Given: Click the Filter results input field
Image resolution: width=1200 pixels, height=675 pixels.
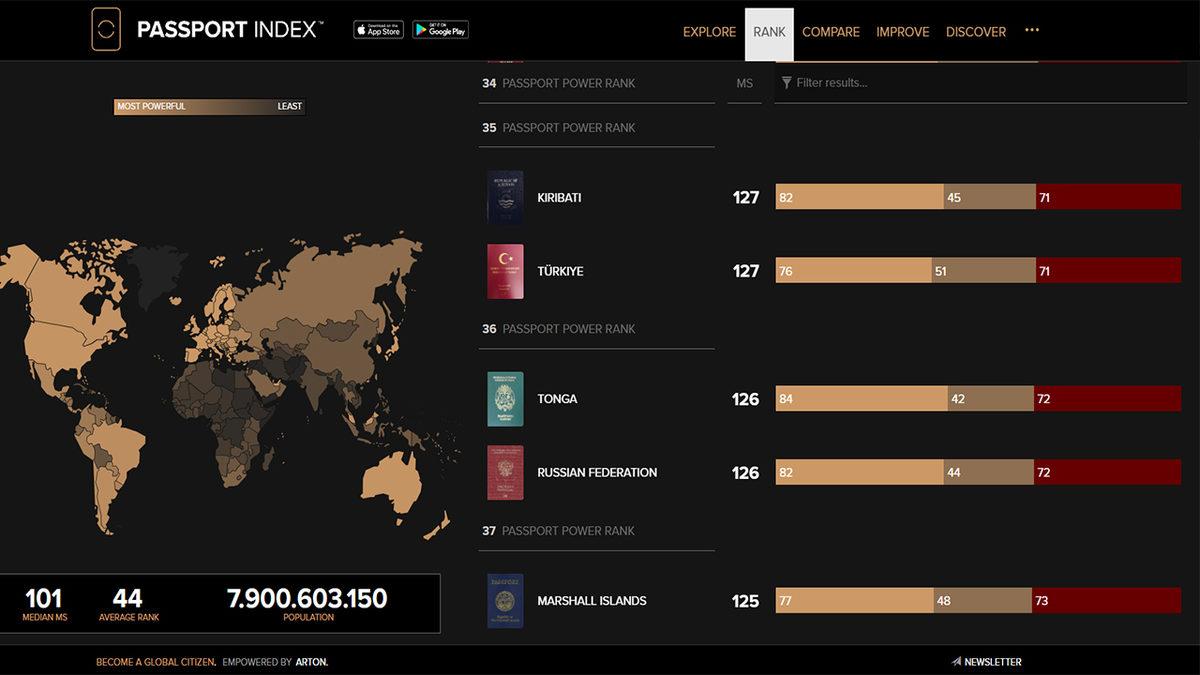Looking at the screenshot, I should [x=980, y=83].
